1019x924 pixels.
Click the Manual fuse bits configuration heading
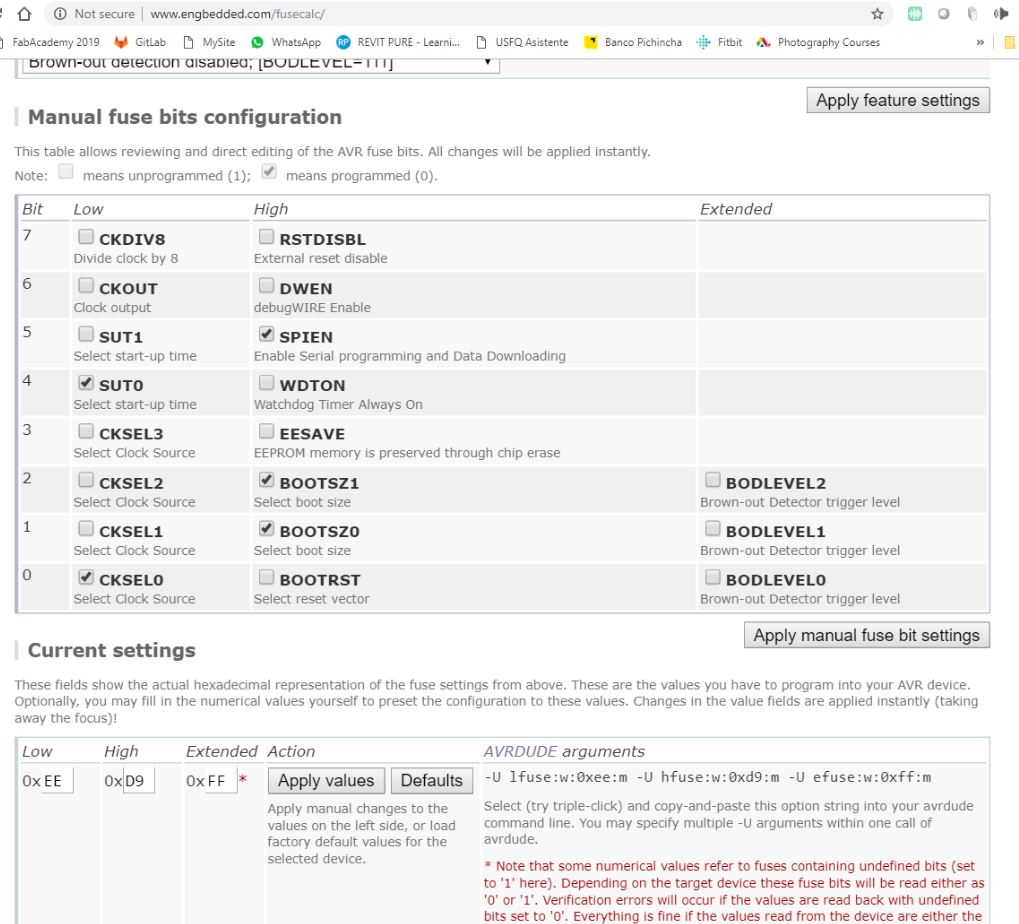[185, 117]
